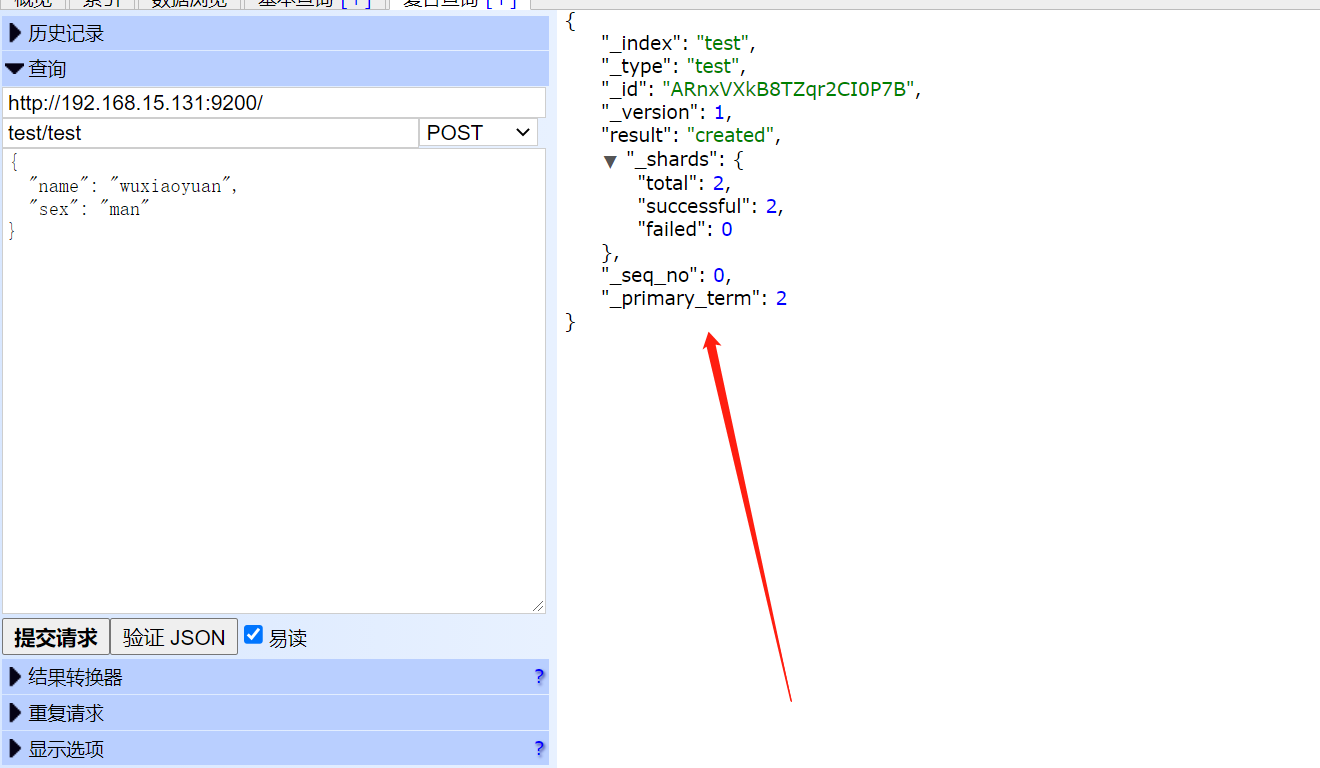The width and height of the screenshot is (1320, 768).
Task: Click the _id value in the response
Action: [788, 89]
